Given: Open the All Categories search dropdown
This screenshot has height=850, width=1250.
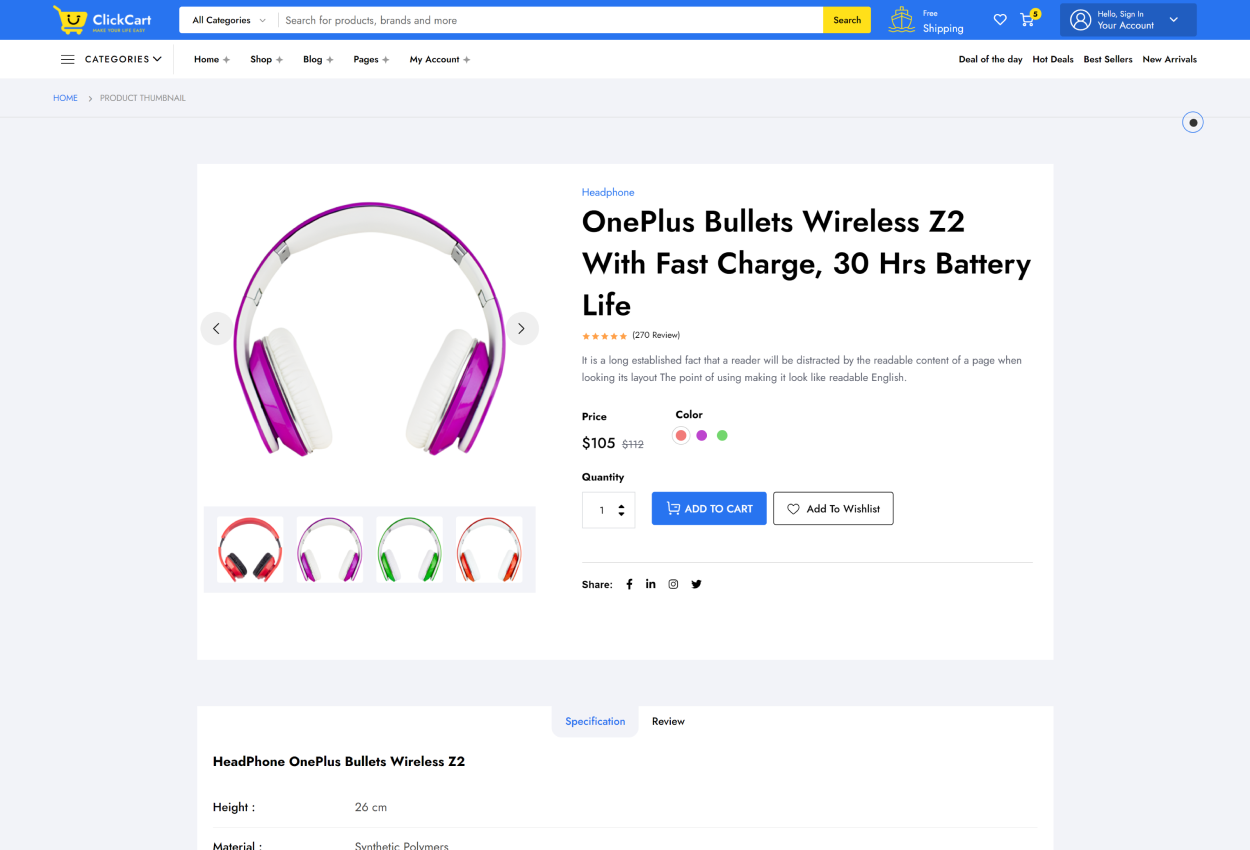Looking at the screenshot, I should (229, 20).
